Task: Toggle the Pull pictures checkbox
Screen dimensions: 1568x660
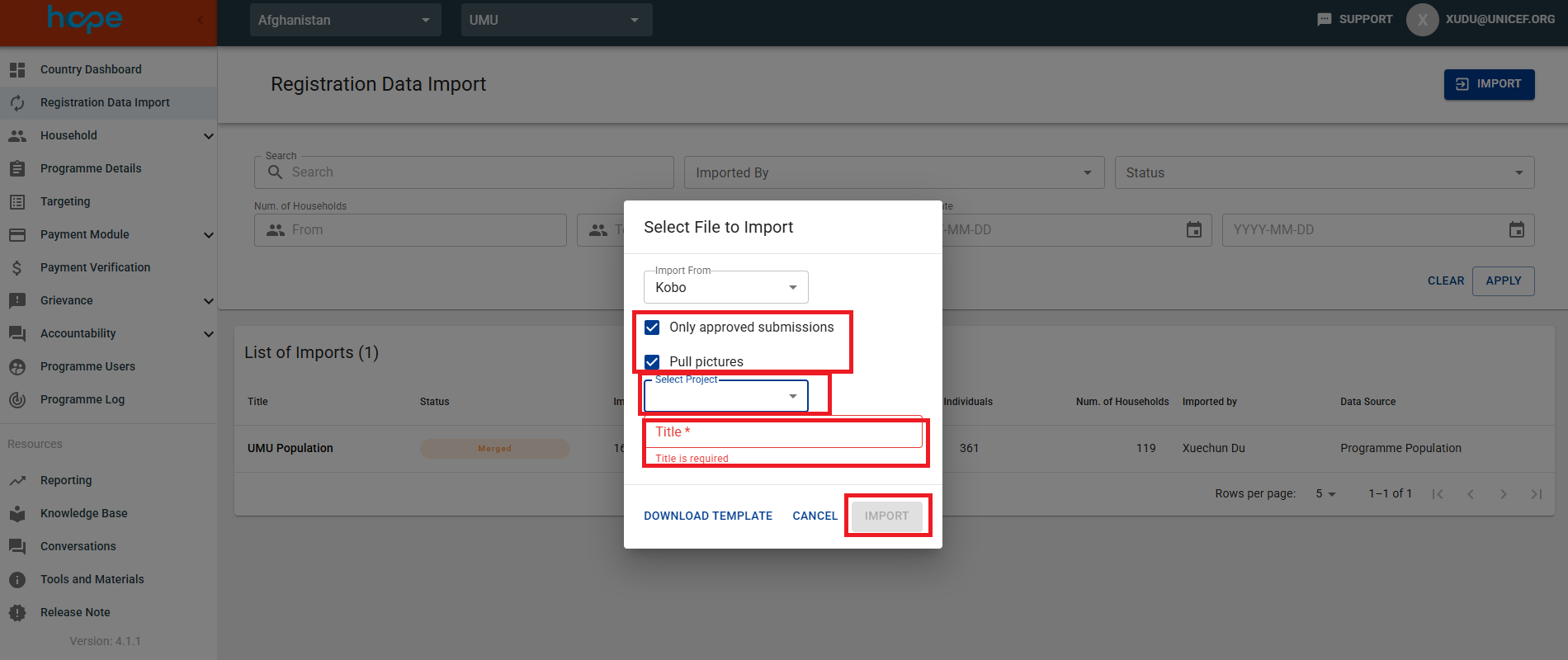Action: point(652,362)
